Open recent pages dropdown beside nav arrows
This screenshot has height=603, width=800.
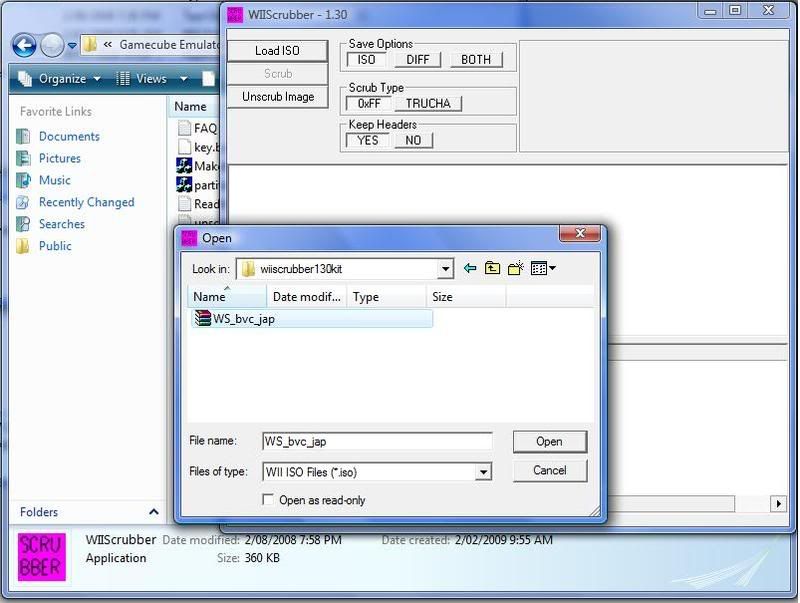point(72,45)
